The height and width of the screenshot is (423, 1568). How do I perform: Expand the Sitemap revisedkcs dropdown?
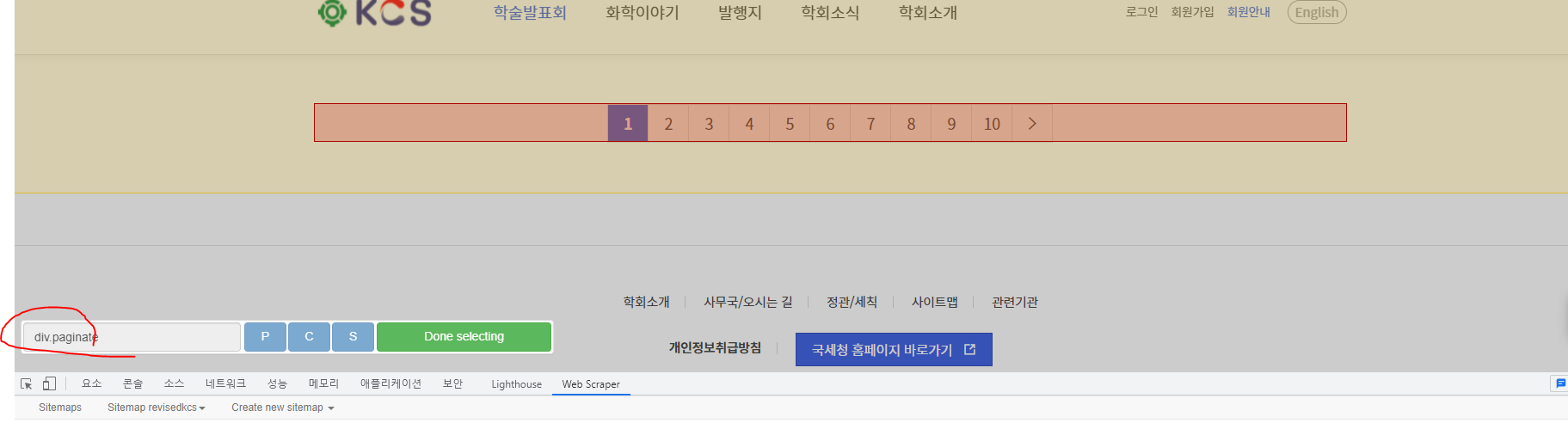(x=156, y=408)
